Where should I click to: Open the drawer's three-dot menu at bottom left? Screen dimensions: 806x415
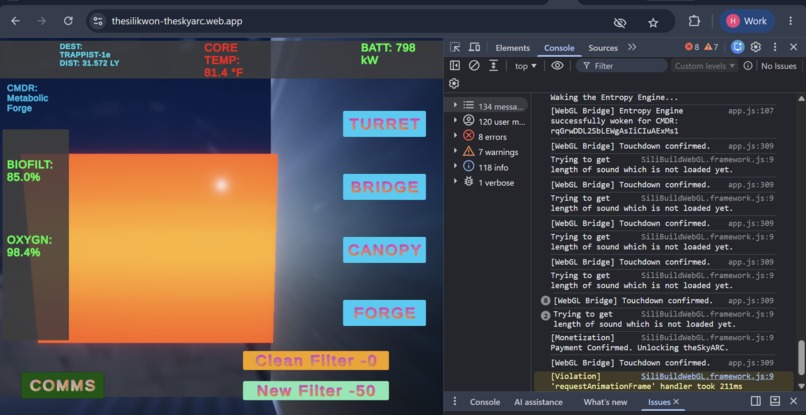click(454, 402)
